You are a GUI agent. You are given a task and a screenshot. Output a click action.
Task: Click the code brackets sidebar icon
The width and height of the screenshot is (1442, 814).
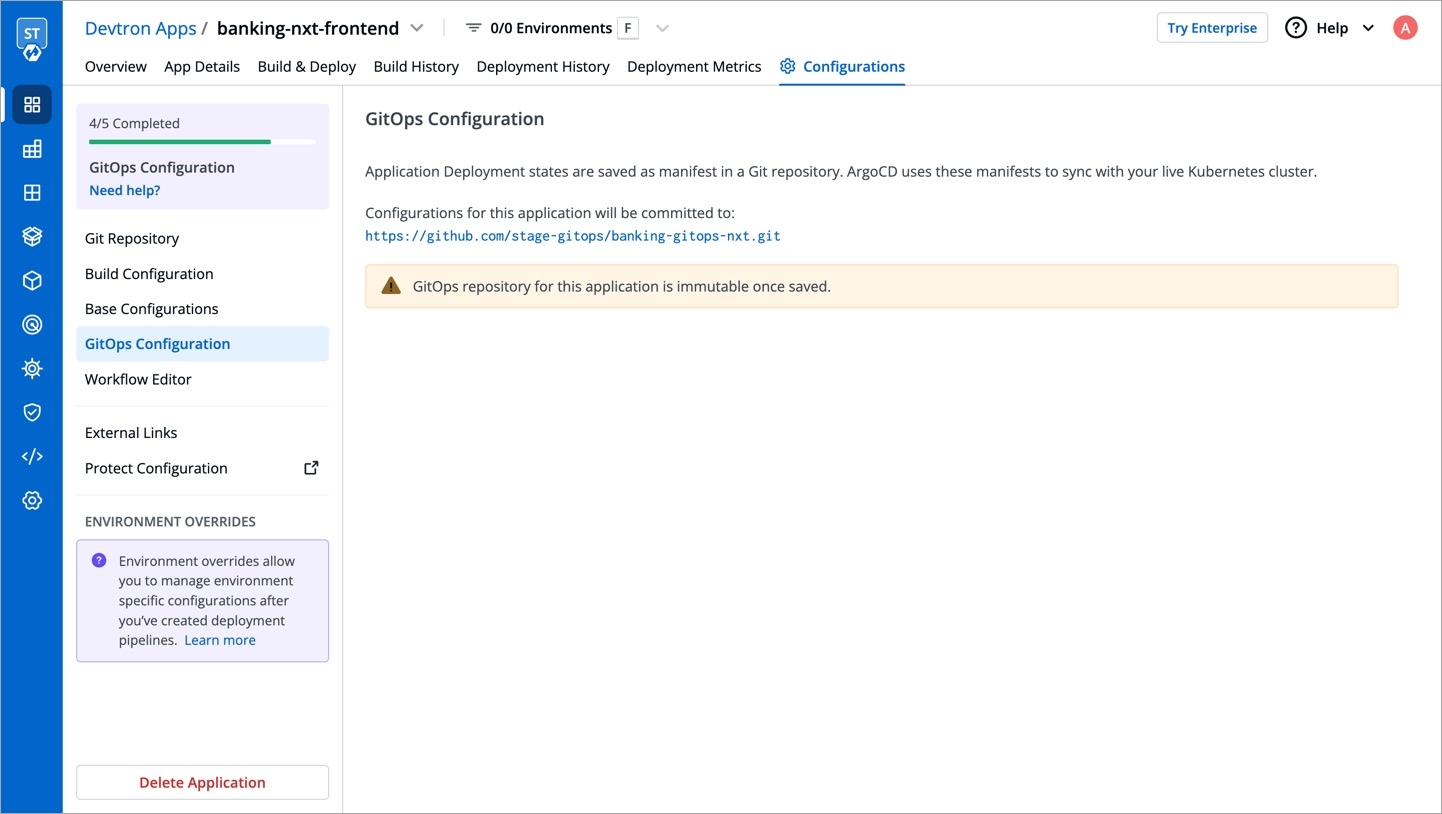[32, 457]
